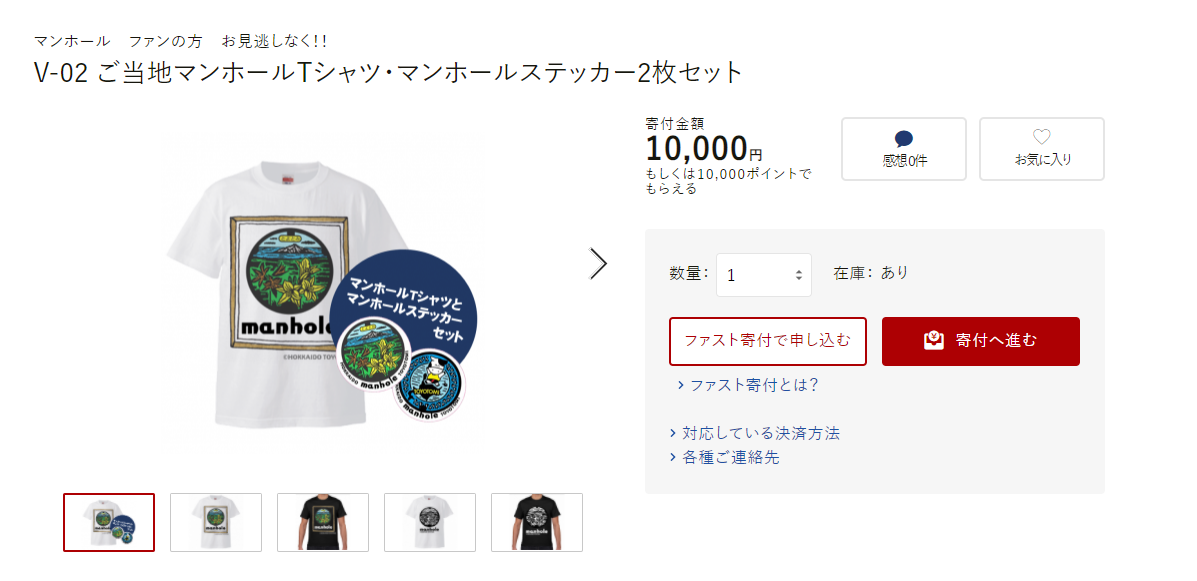This screenshot has height=581, width=1197.
Task: Click the quantity stepper arrows
Action: coord(799,276)
